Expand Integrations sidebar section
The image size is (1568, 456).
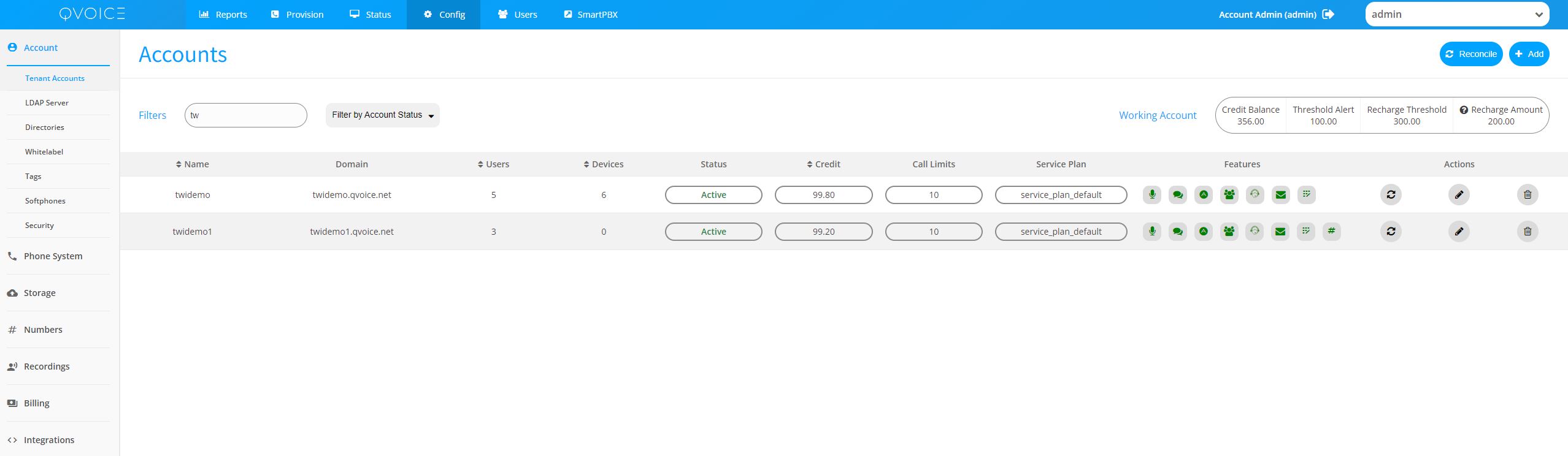click(x=49, y=440)
